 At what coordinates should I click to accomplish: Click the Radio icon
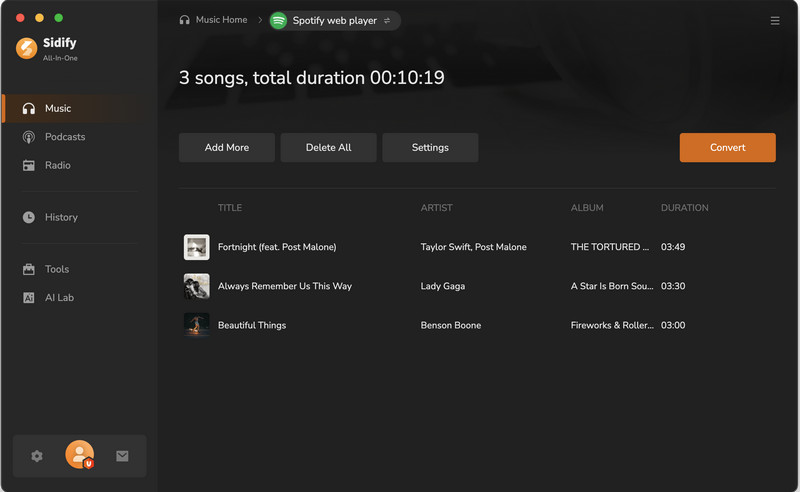pyautogui.click(x=29, y=165)
